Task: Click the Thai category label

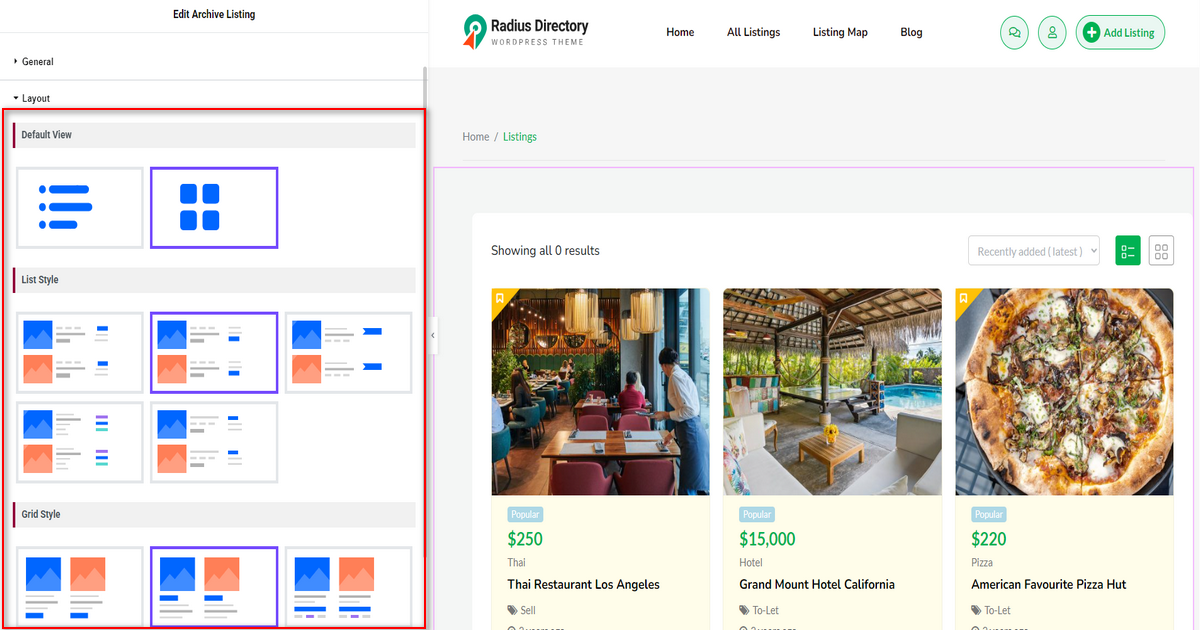Action: coord(516,563)
